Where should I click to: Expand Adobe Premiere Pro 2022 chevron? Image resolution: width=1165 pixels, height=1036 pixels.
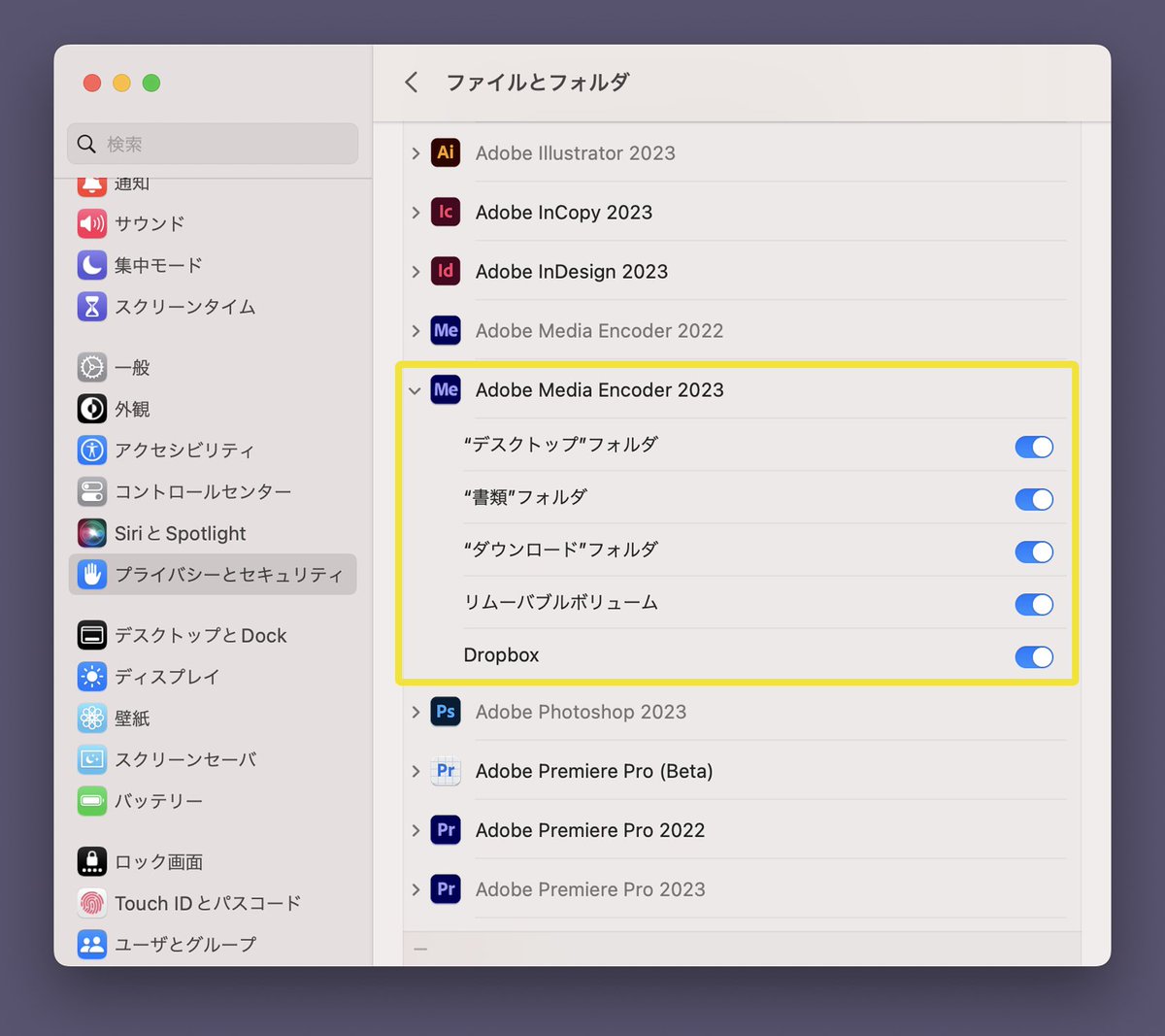[416, 831]
